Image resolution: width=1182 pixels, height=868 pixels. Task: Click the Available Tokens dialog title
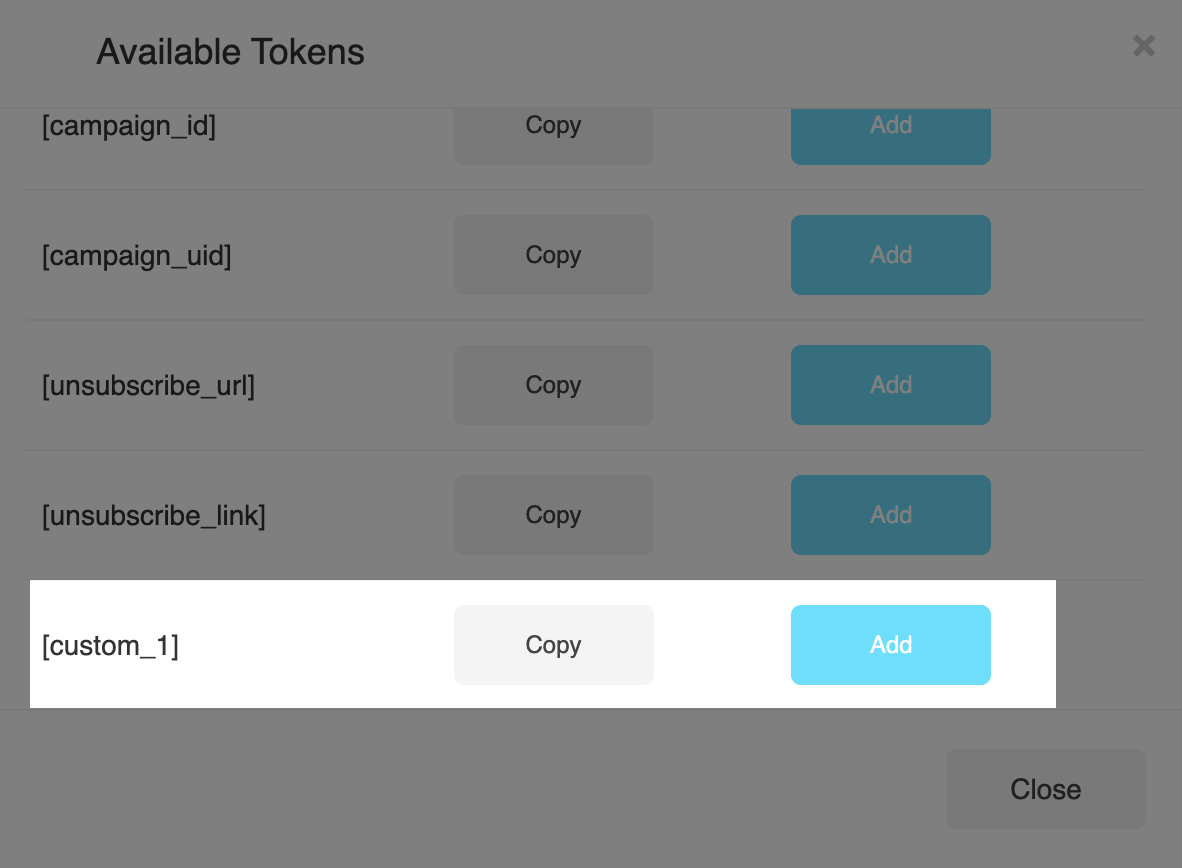pos(230,51)
